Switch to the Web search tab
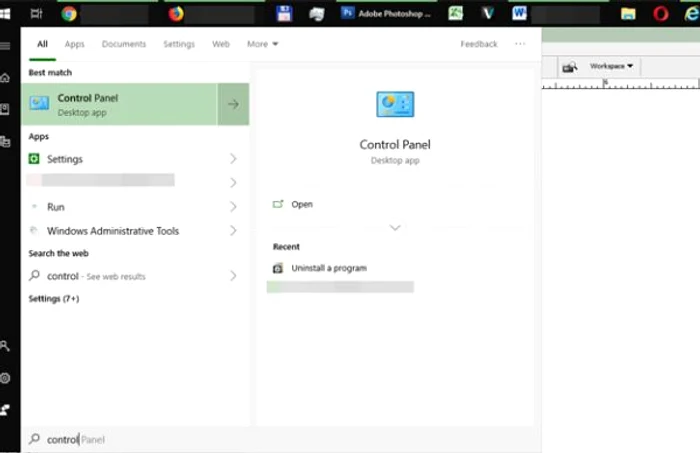The width and height of the screenshot is (700, 453). (221, 44)
